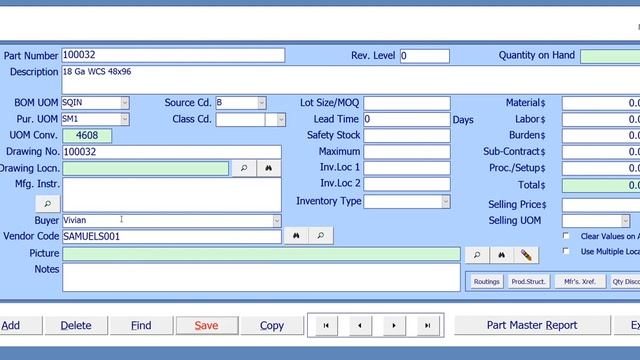Screen dimensions: 640x360
Task: Open the Mfr's. Xref. screen
Action: [580, 282]
